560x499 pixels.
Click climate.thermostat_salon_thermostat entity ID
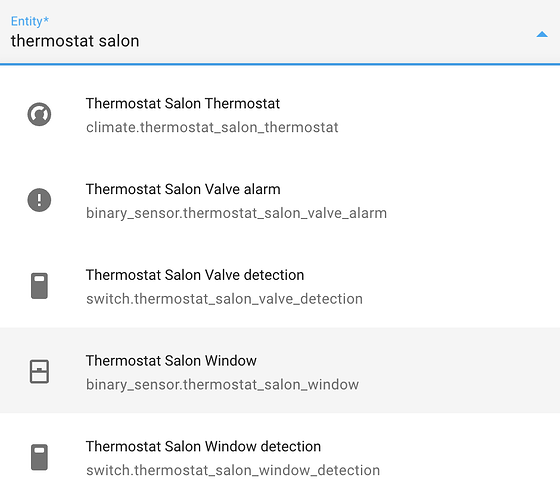[x=212, y=127]
